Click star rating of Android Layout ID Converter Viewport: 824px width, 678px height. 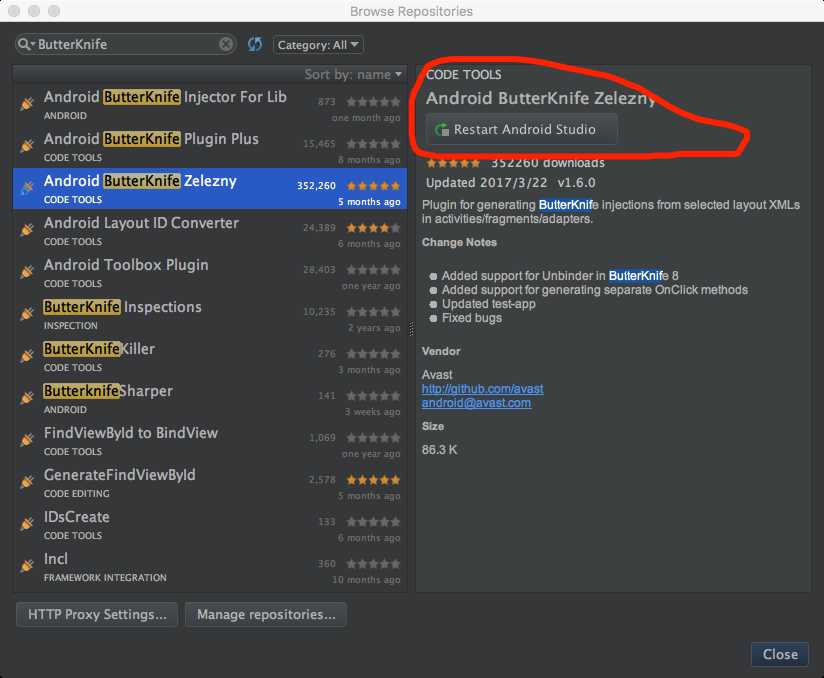[373, 228]
